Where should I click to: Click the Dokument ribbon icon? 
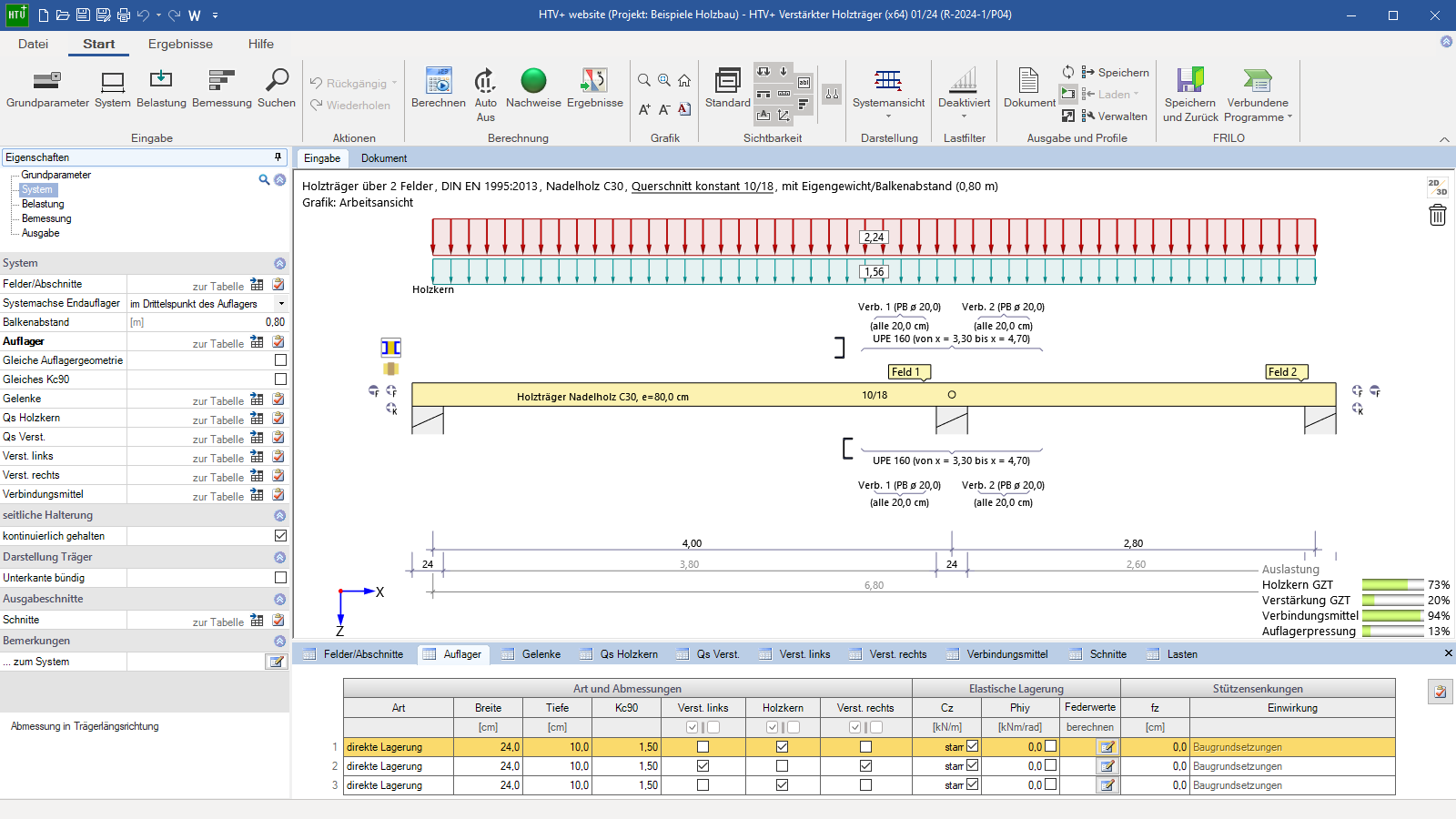[1029, 81]
